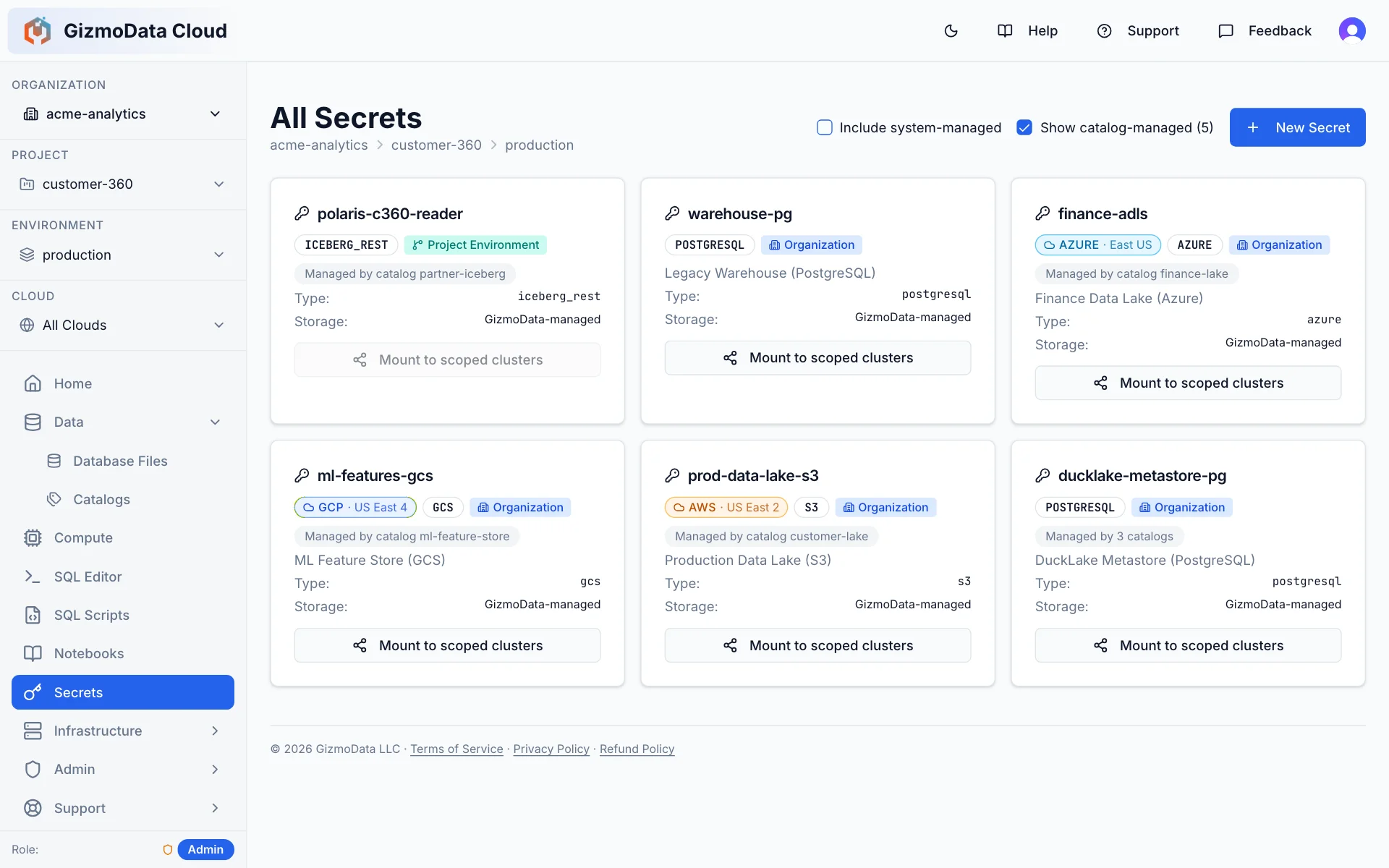Viewport: 1389px width, 868px height.
Task: Click the Support question-mark icon in header
Action: [1104, 30]
